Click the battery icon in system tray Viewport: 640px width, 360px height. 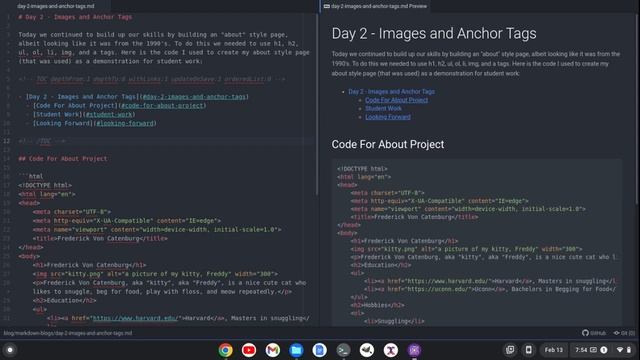point(629,350)
